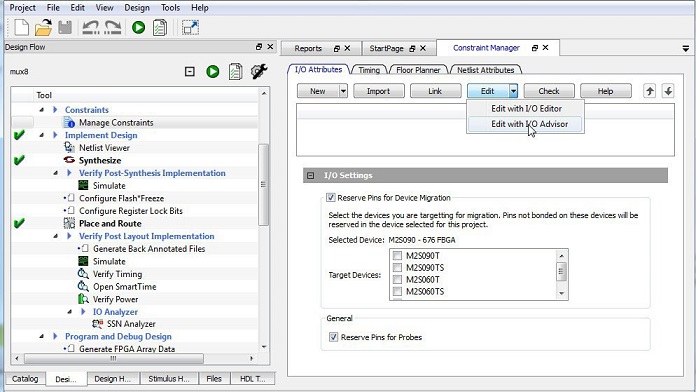Switch to the Floor Planner tab
This screenshot has height=392, width=696.
(418, 70)
